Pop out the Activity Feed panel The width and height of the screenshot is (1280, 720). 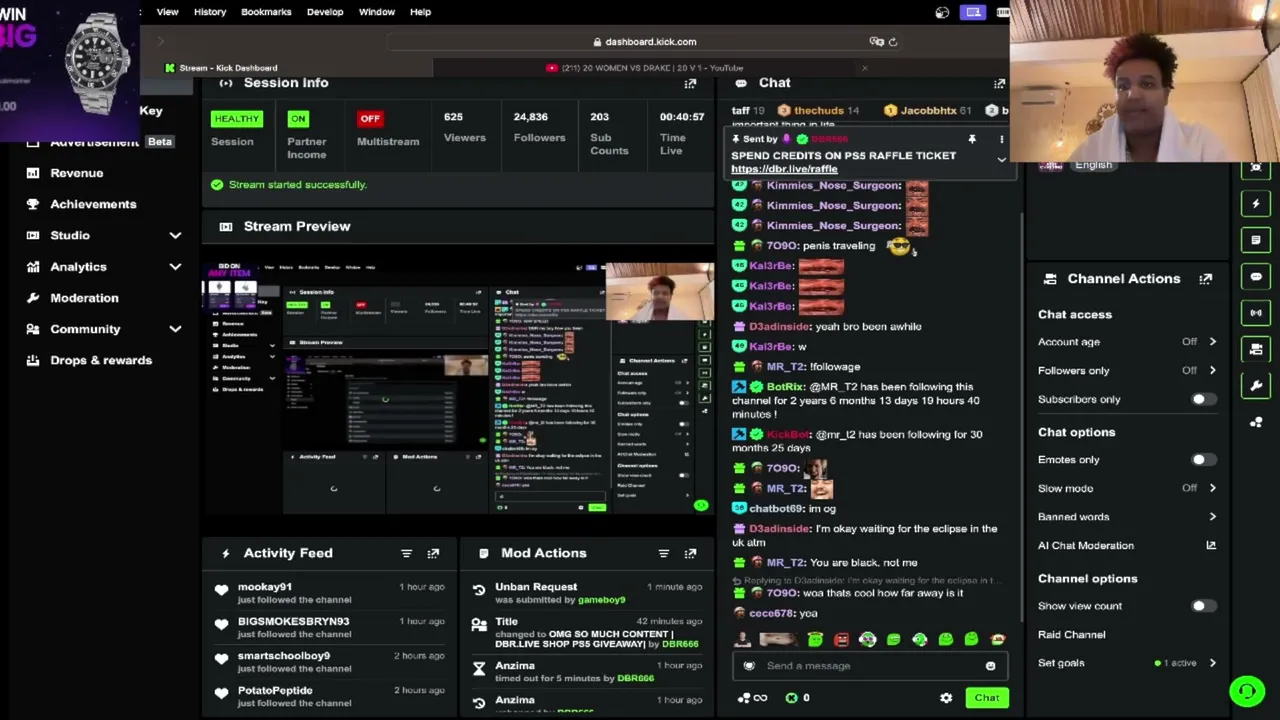point(433,553)
